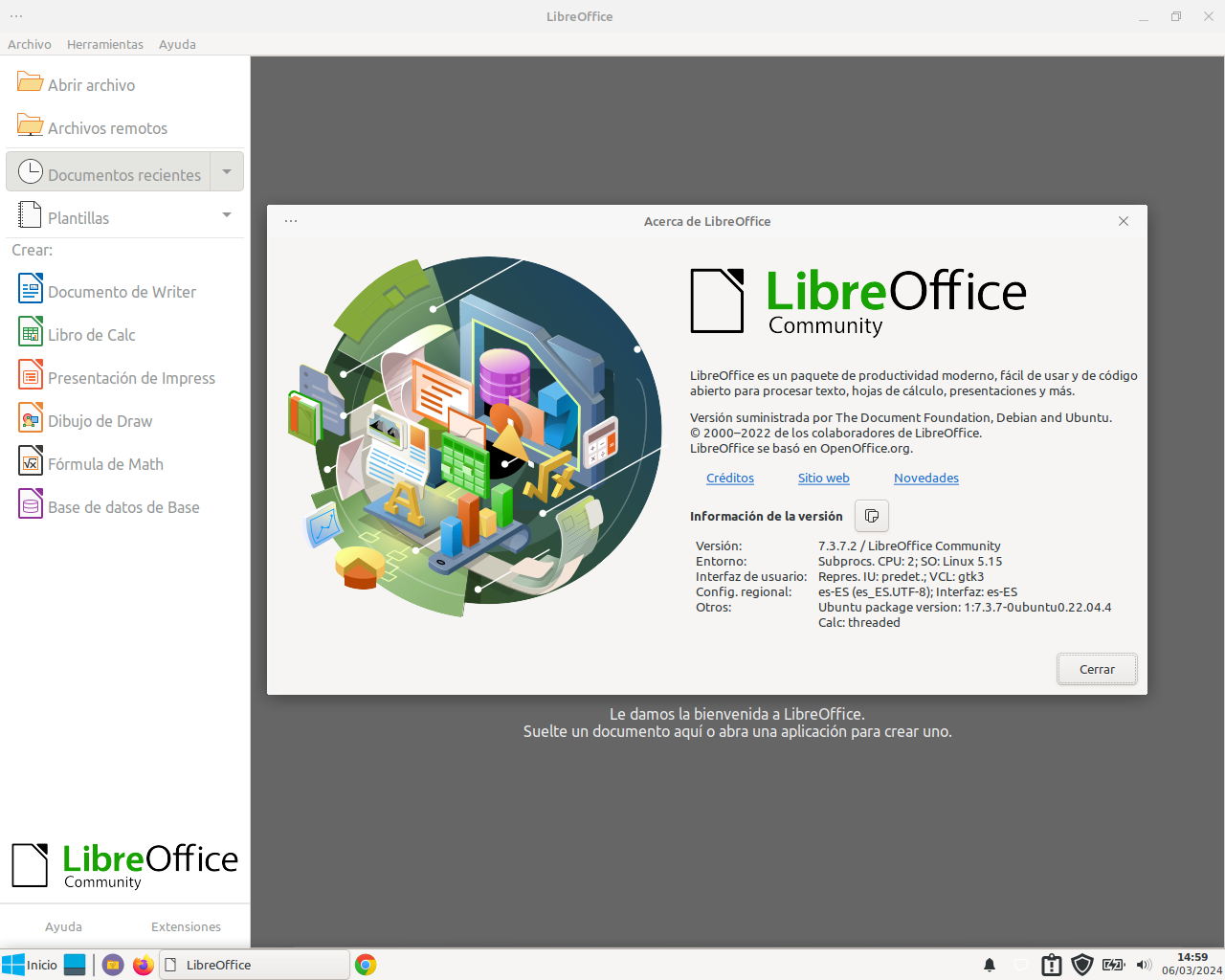The height and width of the screenshot is (980, 1225).
Task: Open the notifications bell in the tray
Action: [990, 965]
